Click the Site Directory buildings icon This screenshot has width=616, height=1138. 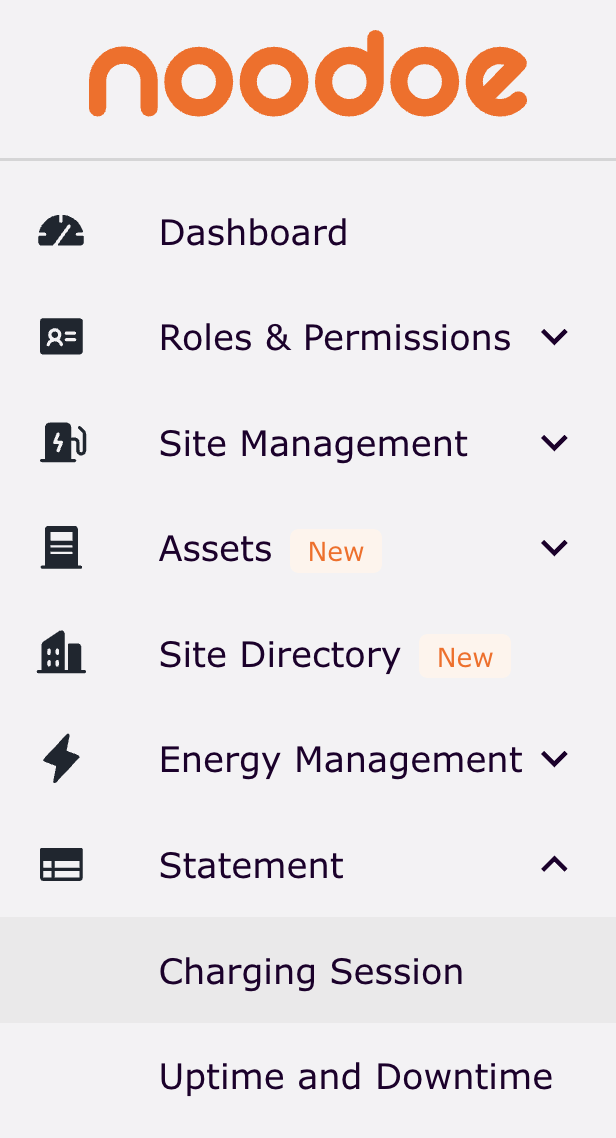(x=61, y=654)
